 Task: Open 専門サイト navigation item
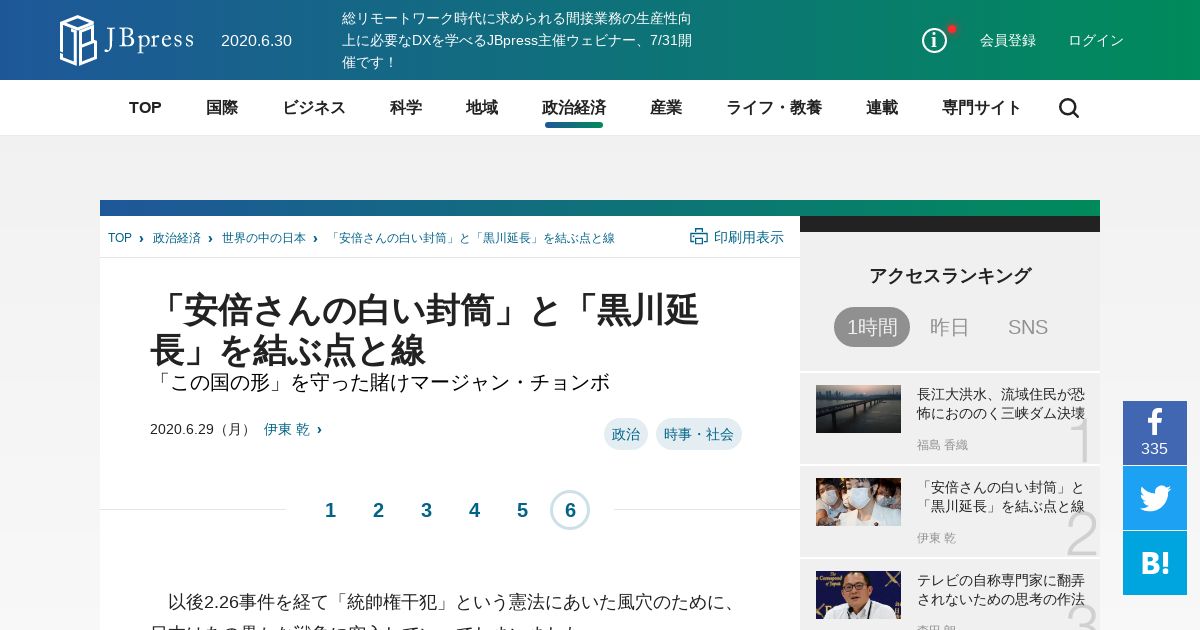pyautogui.click(x=982, y=108)
